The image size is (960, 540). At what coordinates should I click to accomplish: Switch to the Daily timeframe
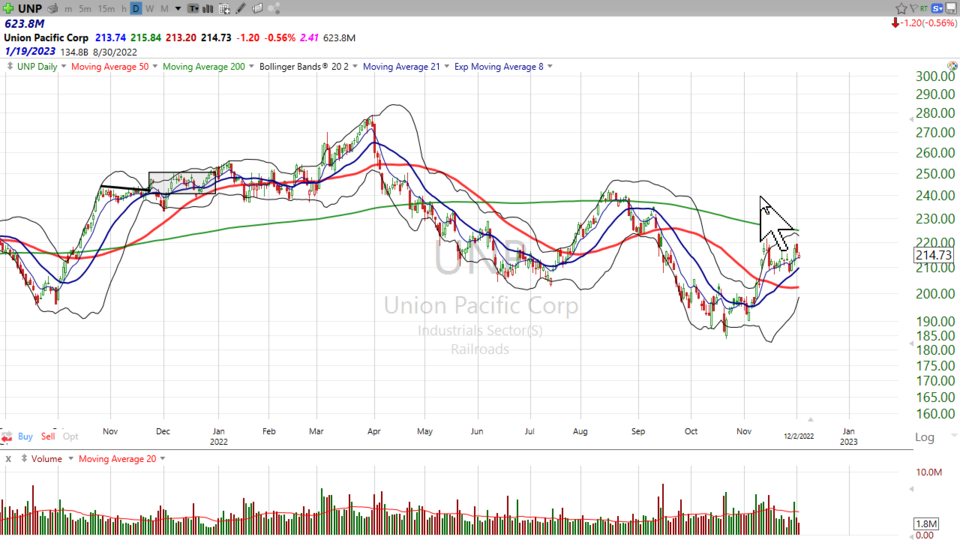136,9
